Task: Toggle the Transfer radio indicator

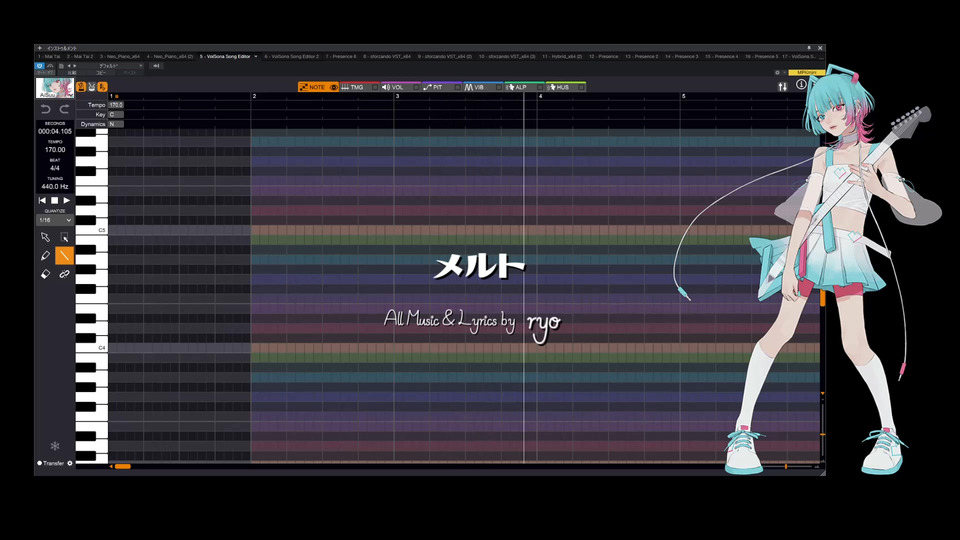Action: pyautogui.click(x=39, y=463)
